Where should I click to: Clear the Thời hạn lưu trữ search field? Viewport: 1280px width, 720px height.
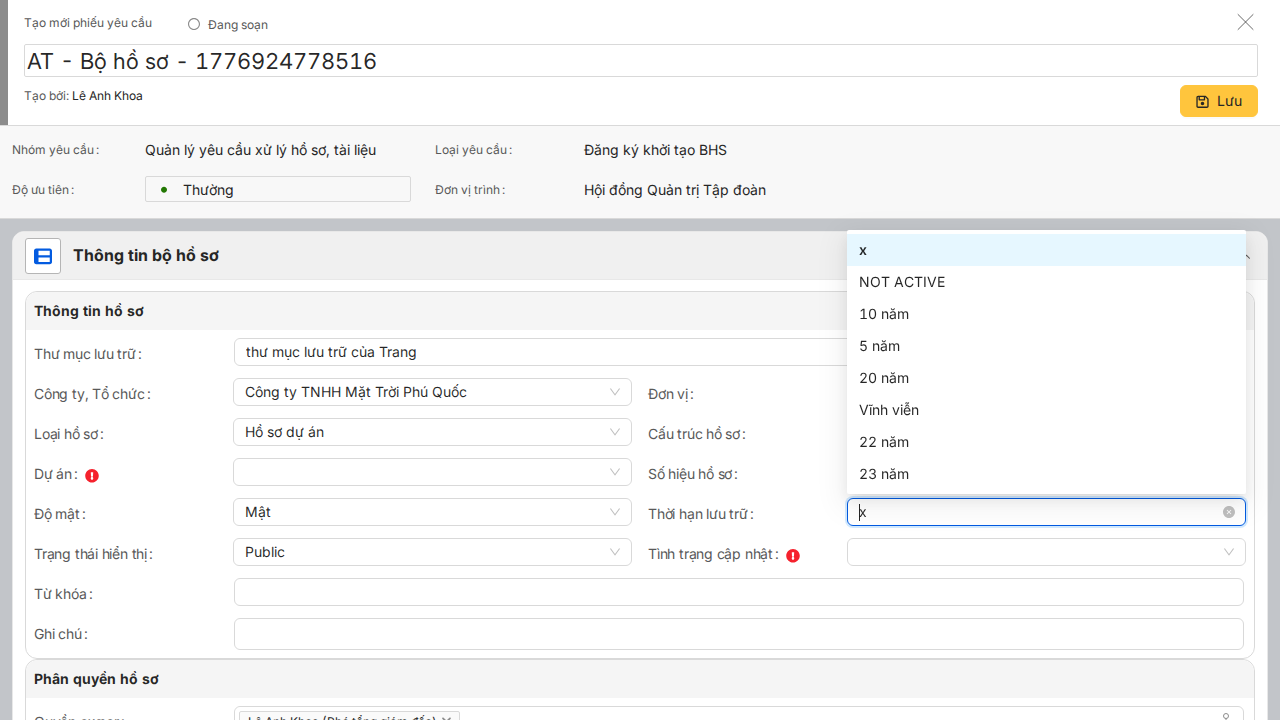pyautogui.click(x=1229, y=512)
